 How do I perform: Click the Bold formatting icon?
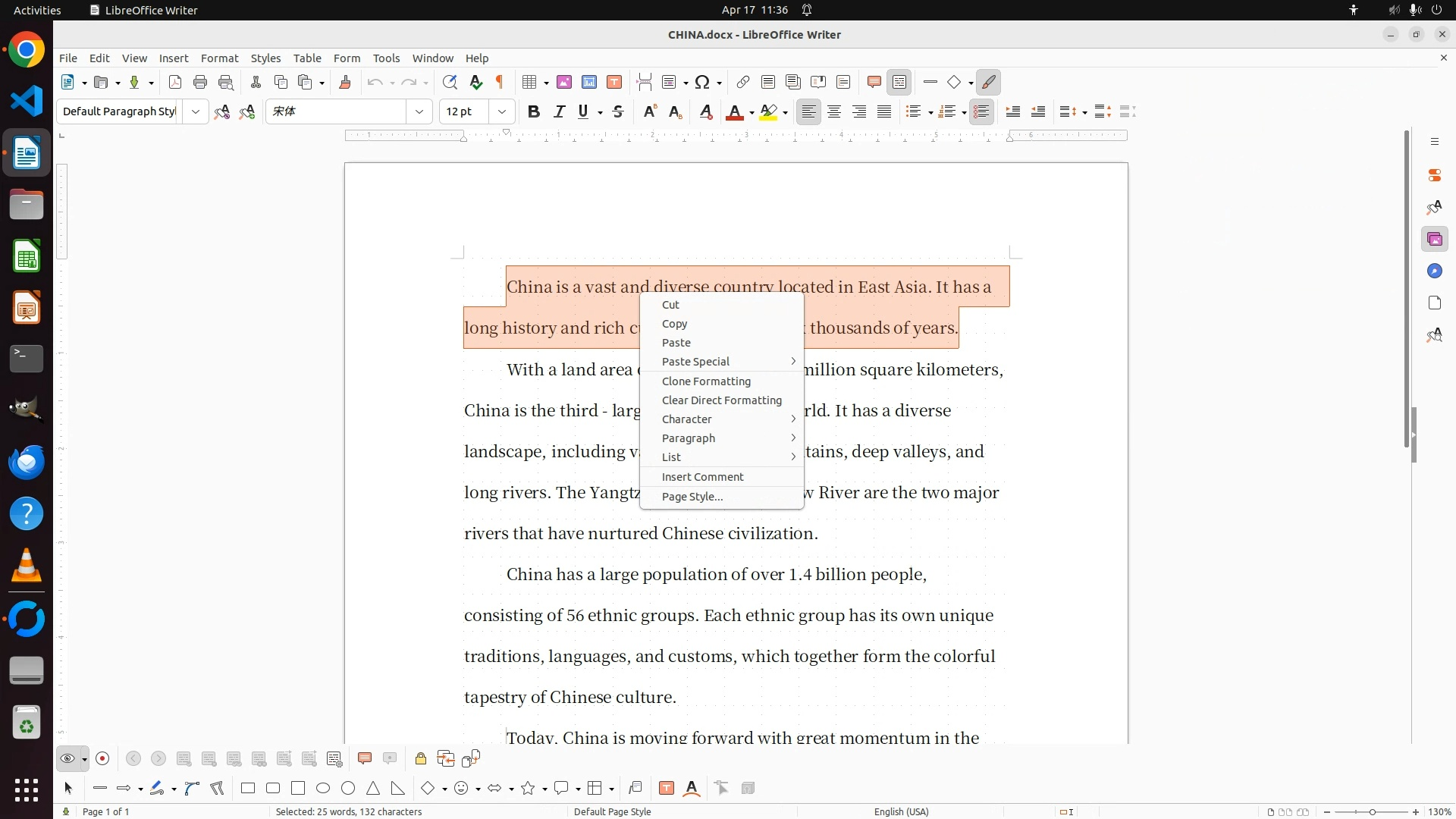pyautogui.click(x=534, y=112)
